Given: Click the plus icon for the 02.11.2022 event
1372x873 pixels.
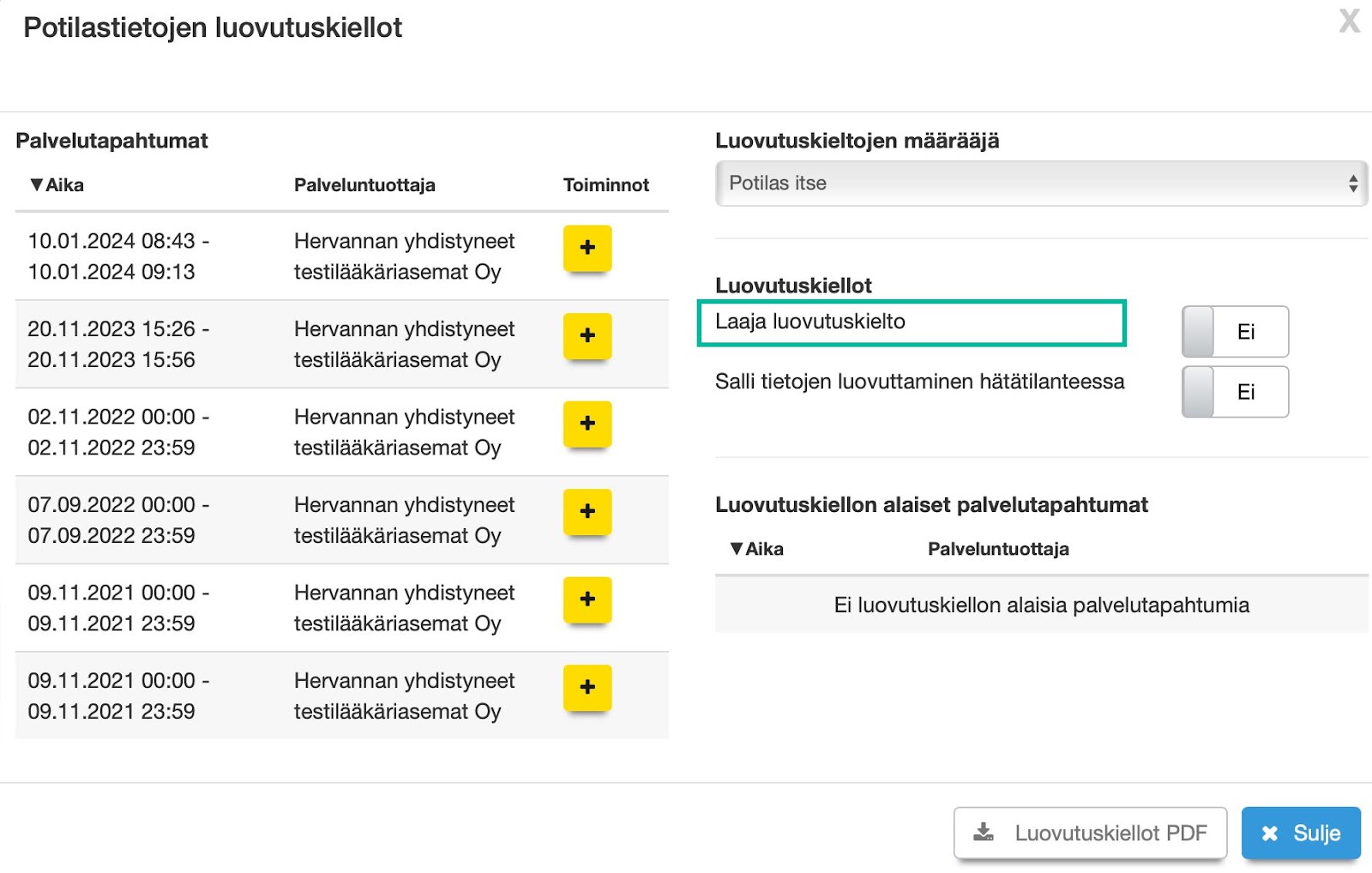Looking at the screenshot, I should point(587,424).
